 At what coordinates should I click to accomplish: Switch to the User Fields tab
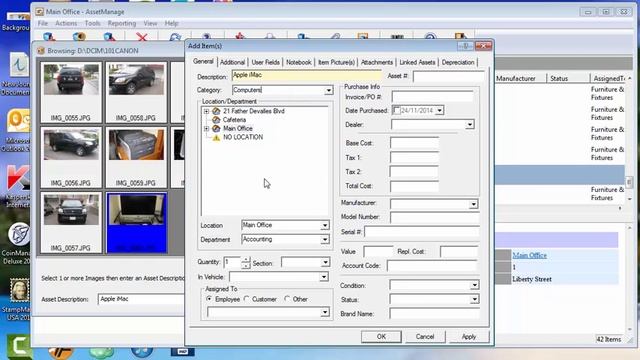click(x=265, y=62)
